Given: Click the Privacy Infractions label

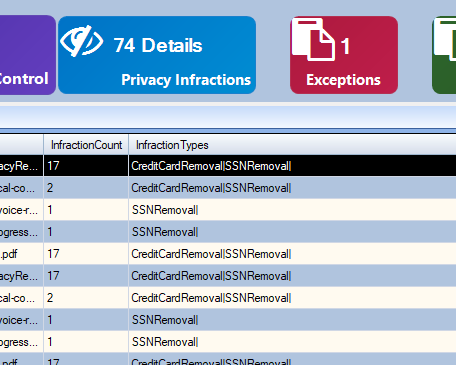Looking at the screenshot, I should (186, 80).
